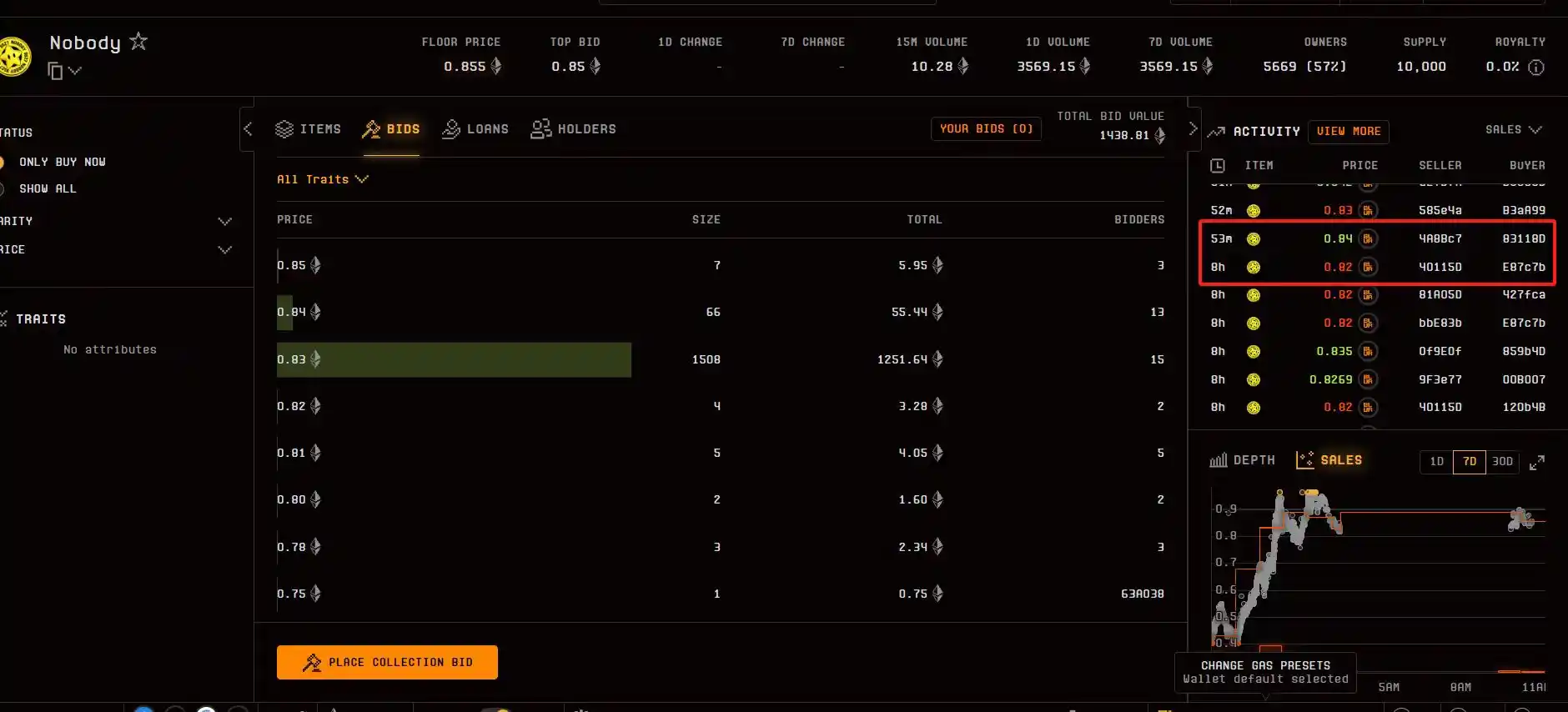Screen dimensions: 1568x712
Task: Click the royalty info icon
Action: (1535, 67)
